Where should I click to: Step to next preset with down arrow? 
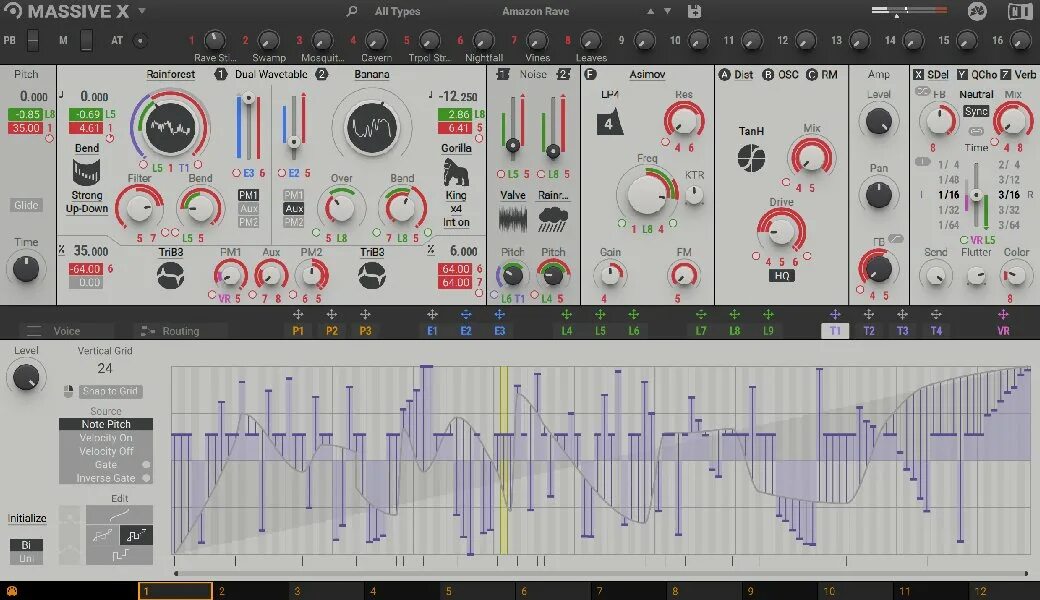tap(667, 11)
